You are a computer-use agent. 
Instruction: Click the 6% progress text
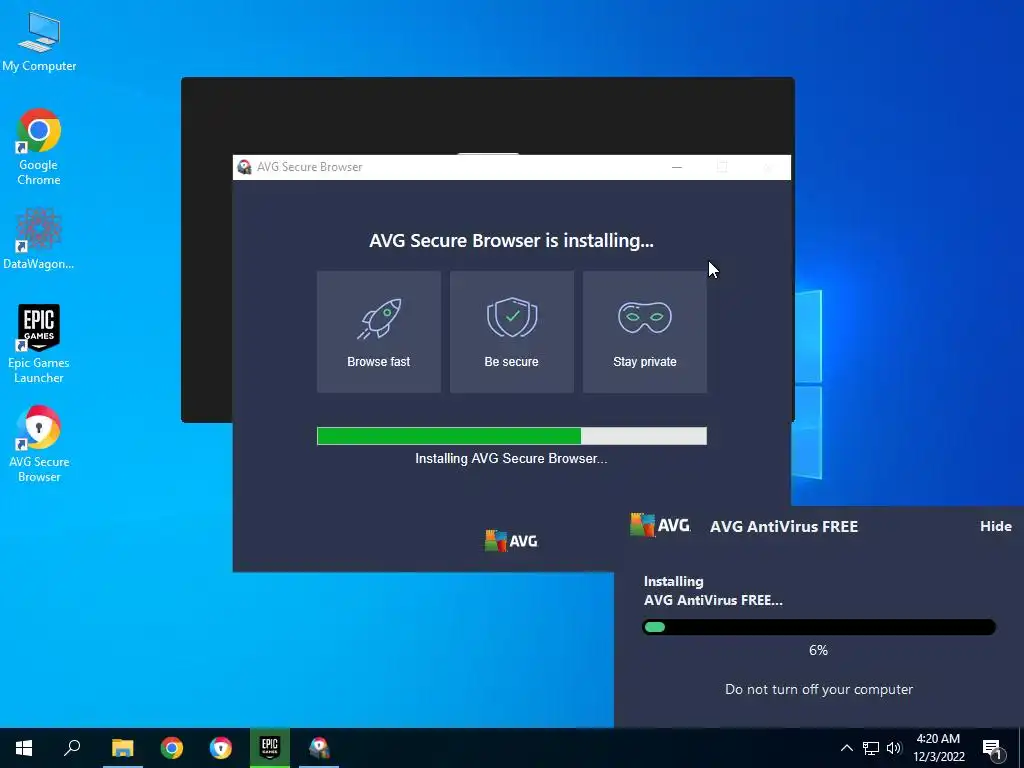point(818,650)
